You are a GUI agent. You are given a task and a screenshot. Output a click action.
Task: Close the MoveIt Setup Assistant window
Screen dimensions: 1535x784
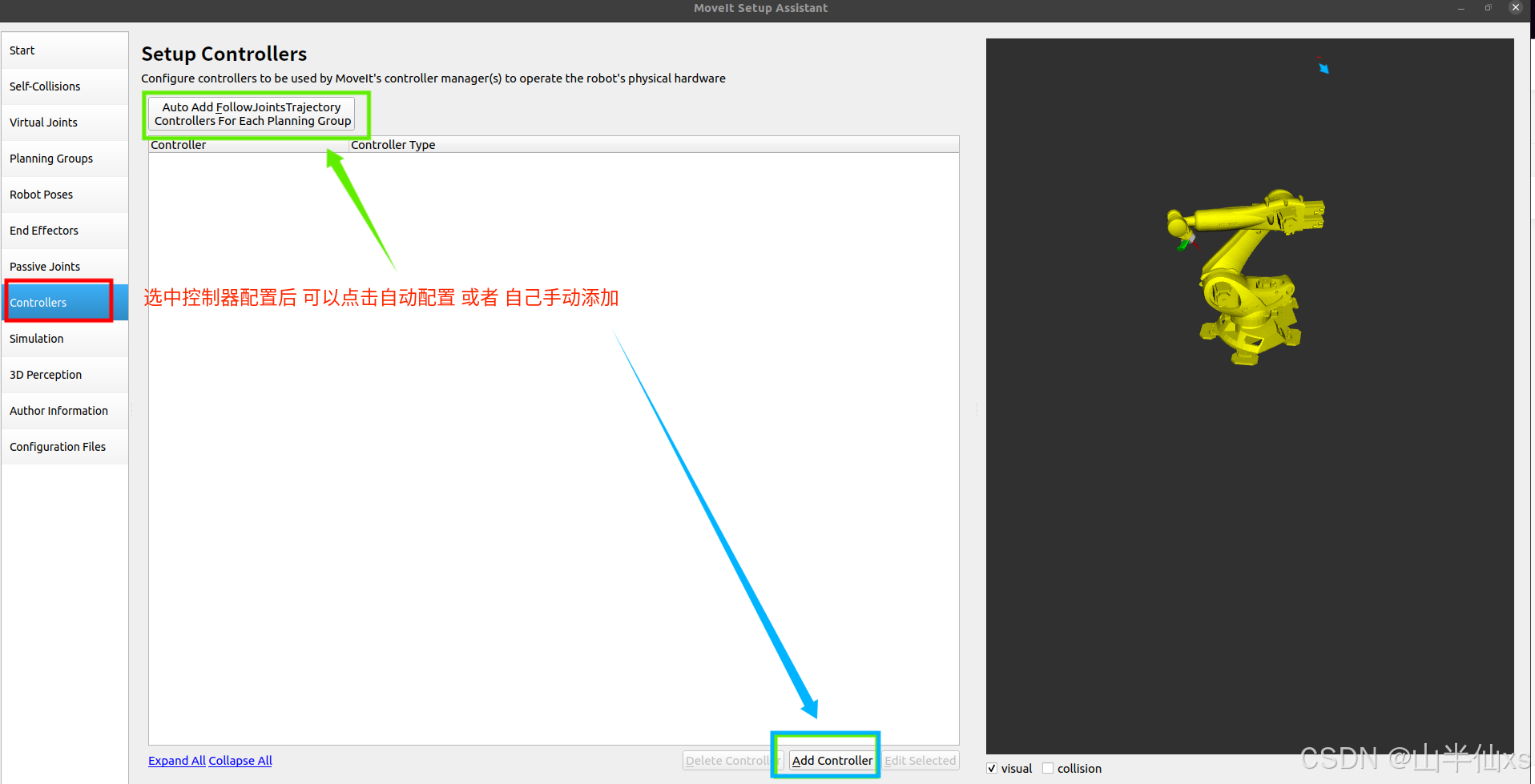tap(1516, 8)
